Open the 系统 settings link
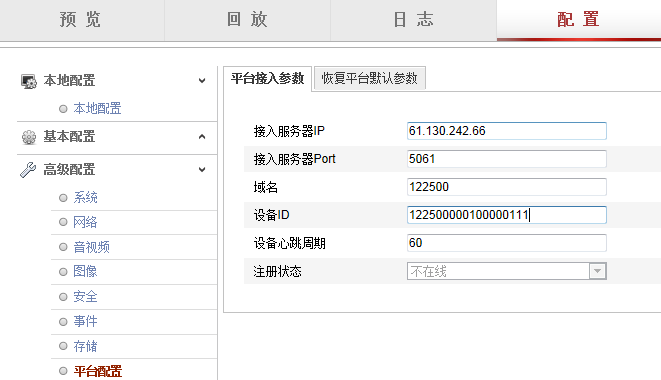 (86, 198)
